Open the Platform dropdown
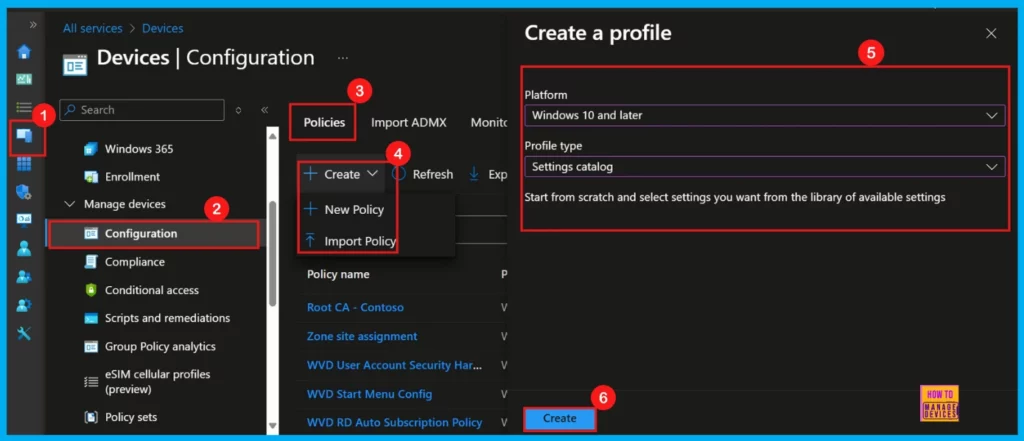The width and height of the screenshot is (1024, 441). click(x=765, y=116)
